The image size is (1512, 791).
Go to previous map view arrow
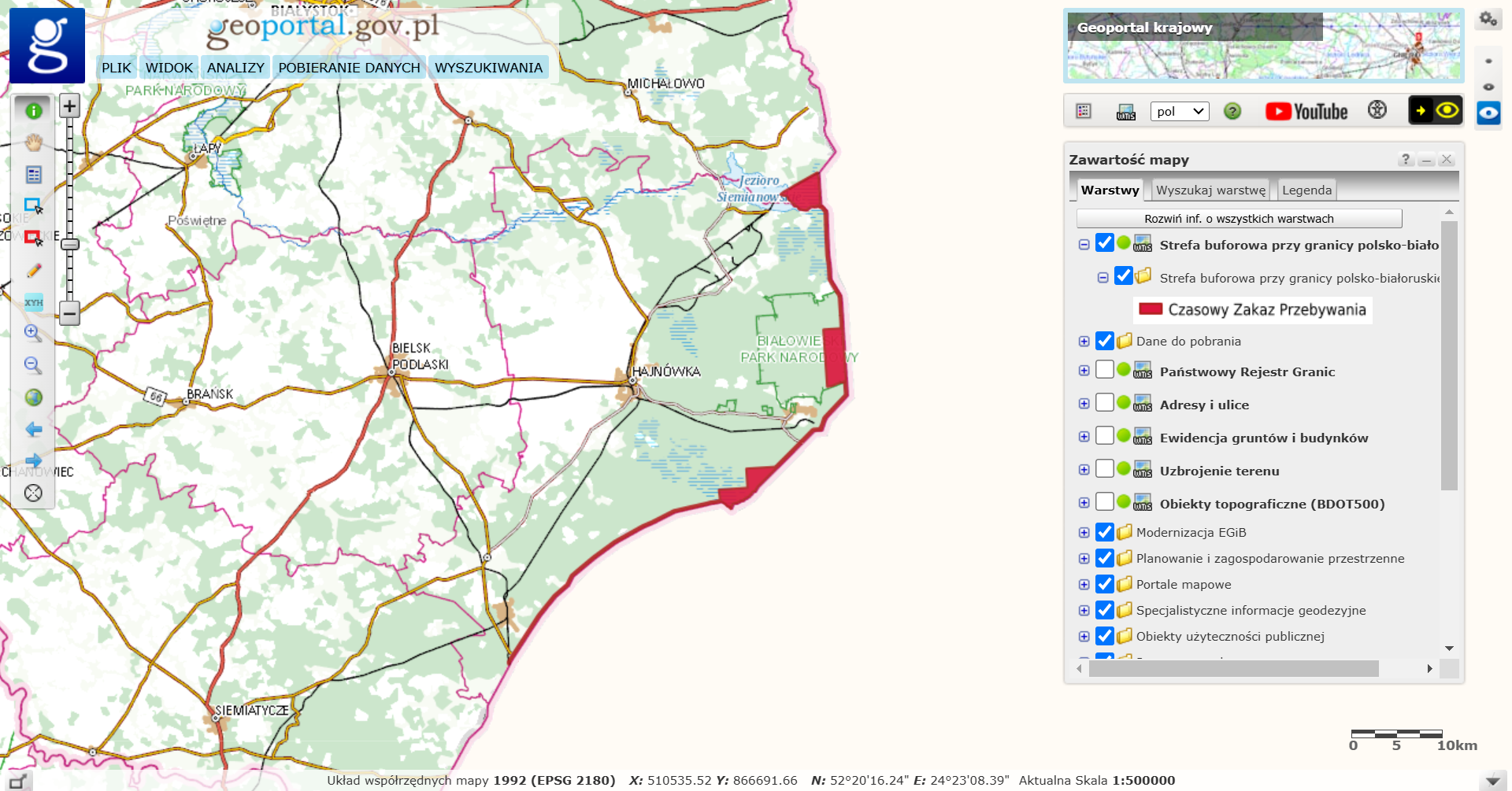tap(33, 429)
